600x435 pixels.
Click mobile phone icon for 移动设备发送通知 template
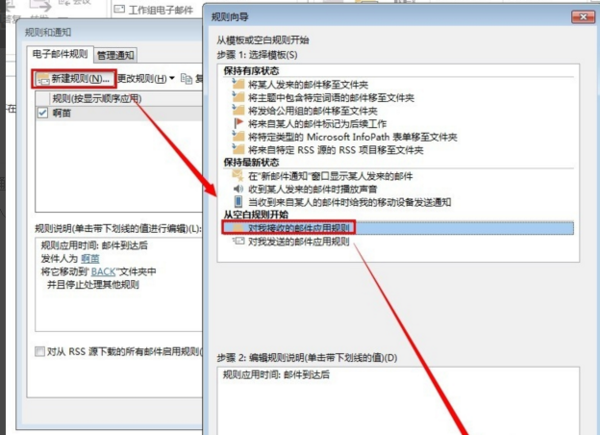238,201
